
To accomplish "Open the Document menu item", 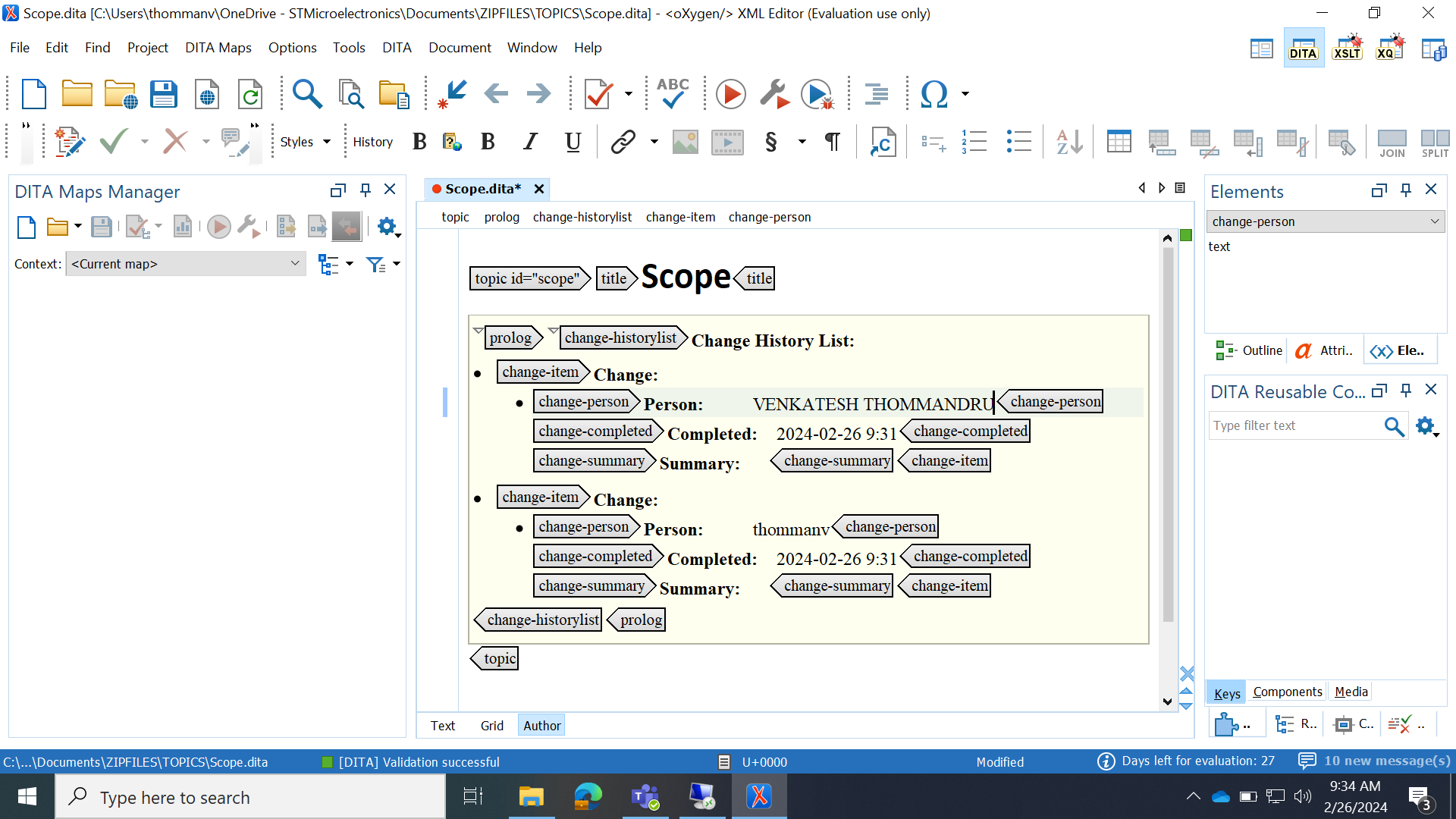I will (459, 47).
